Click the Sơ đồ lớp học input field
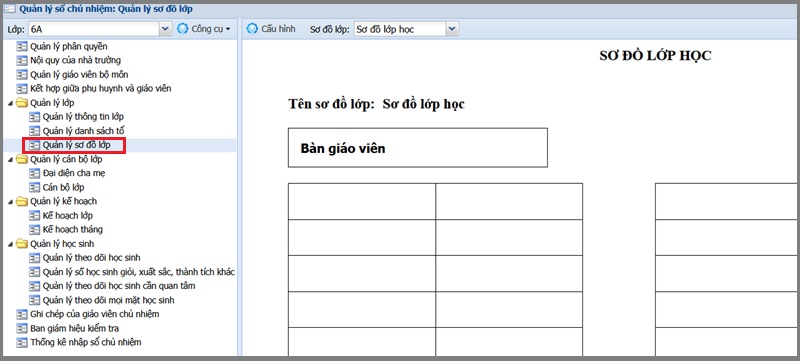Image resolution: width=800 pixels, height=361 pixels. (399, 29)
